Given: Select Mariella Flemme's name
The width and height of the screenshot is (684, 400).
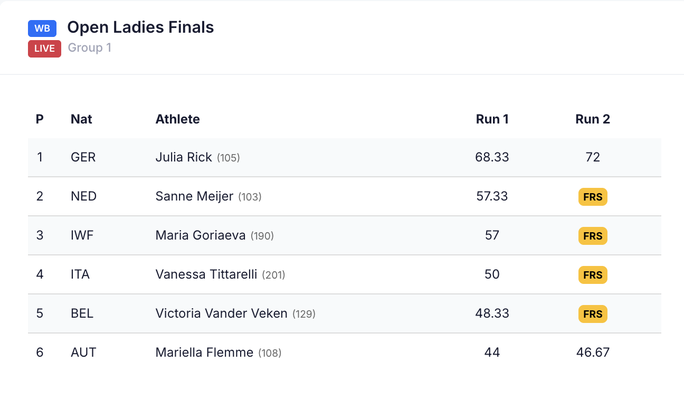Looking at the screenshot, I should [204, 353].
